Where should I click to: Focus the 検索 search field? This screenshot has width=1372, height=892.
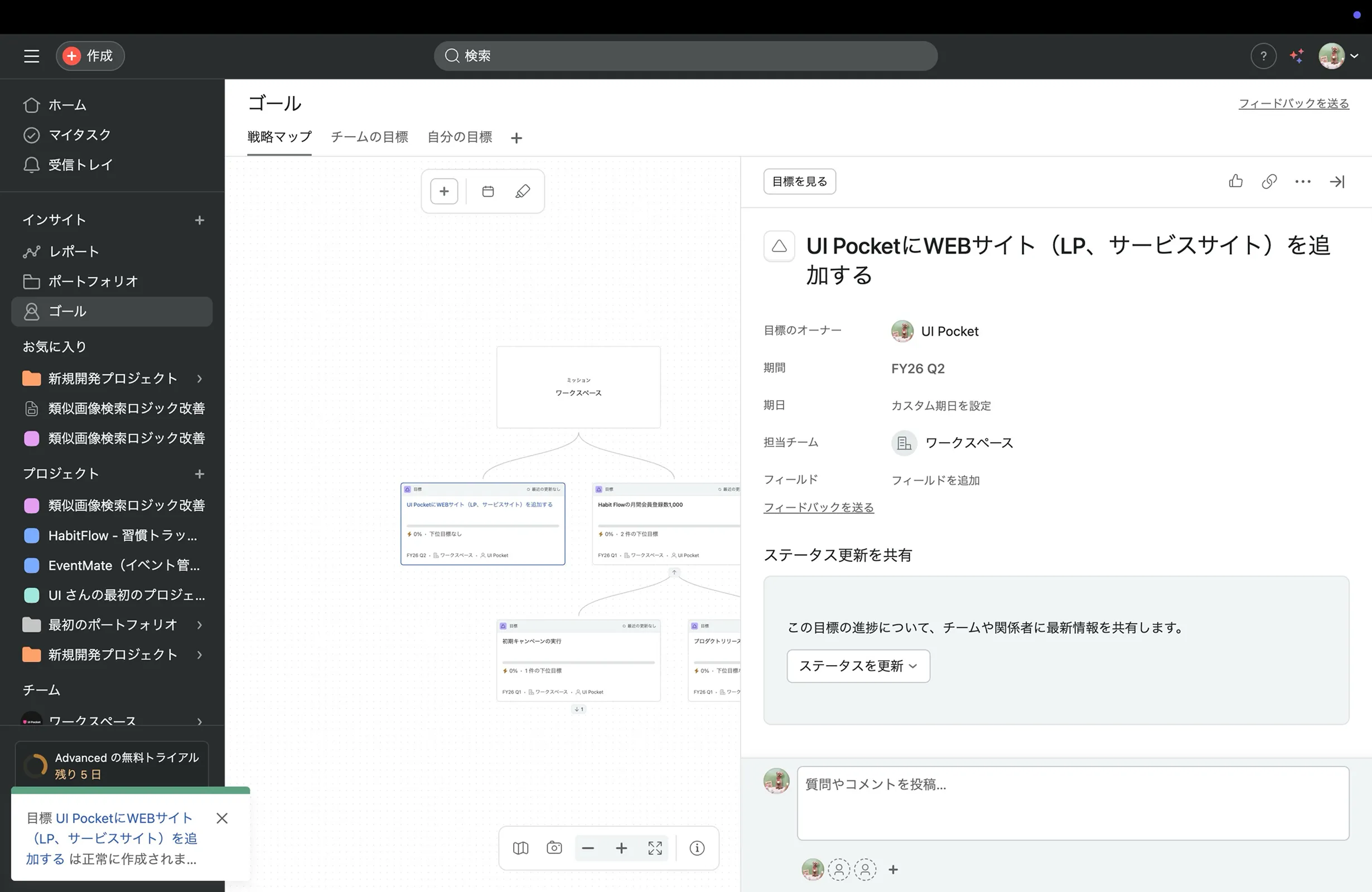tap(685, 56)
